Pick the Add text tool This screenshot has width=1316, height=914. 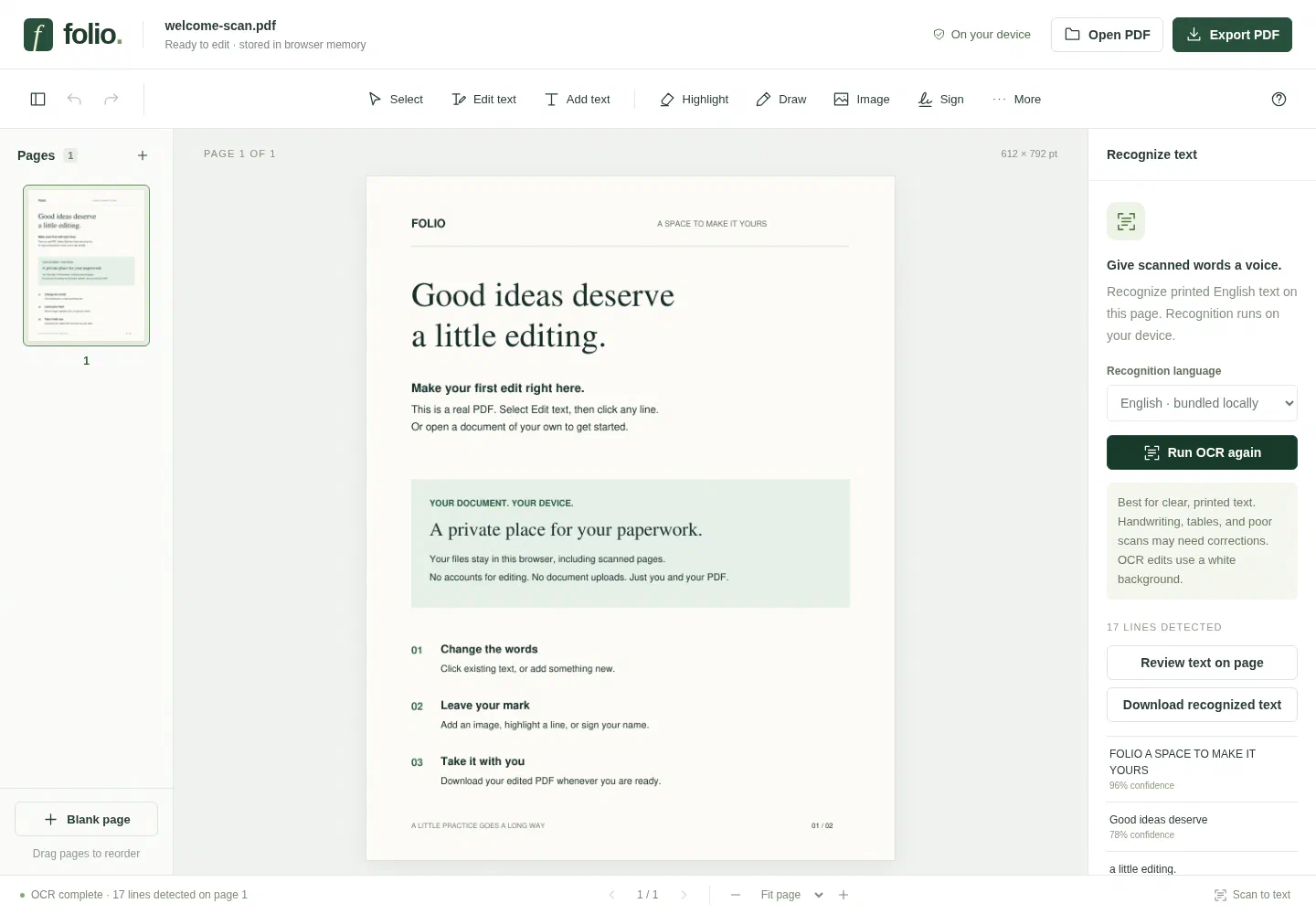point(577,99)
